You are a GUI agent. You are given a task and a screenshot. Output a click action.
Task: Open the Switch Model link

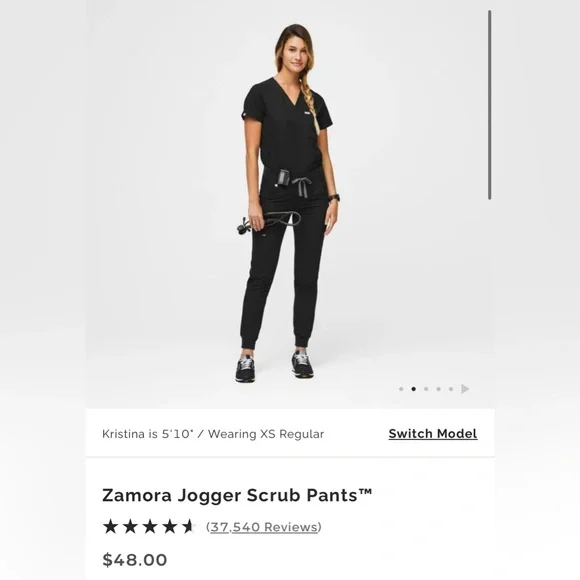433,434
